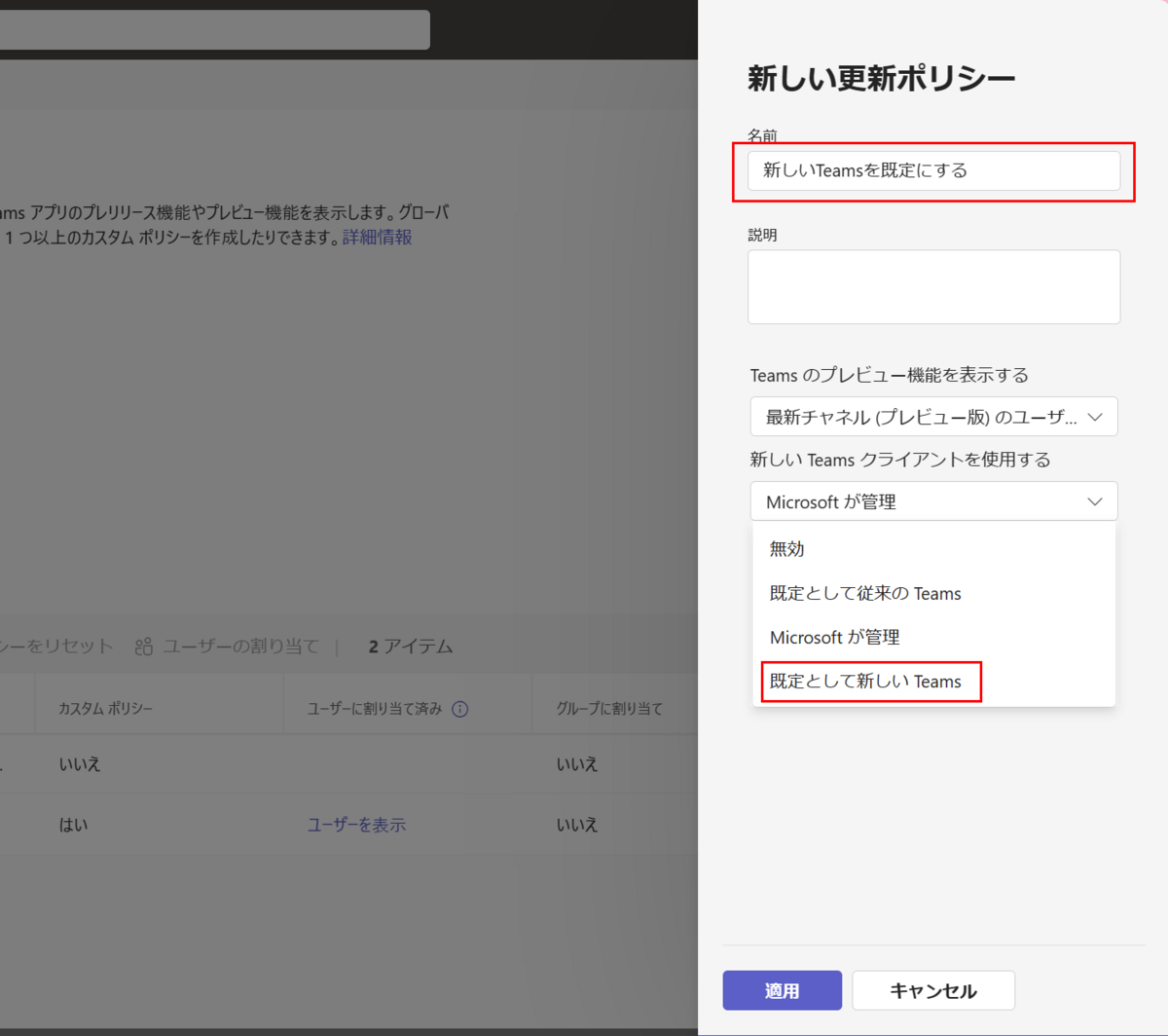Screen dimensions: 1168x1036
Task: Click the はい cell in the table
Action: (73, 825)
